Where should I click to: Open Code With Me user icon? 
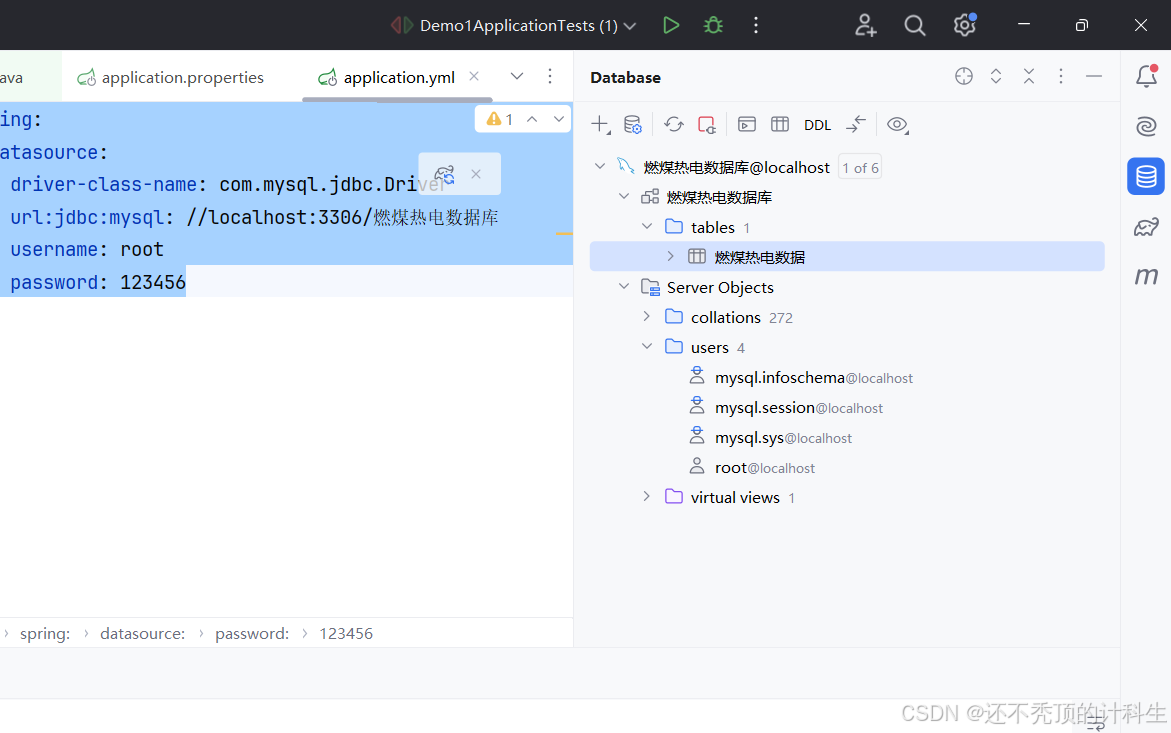866,25
